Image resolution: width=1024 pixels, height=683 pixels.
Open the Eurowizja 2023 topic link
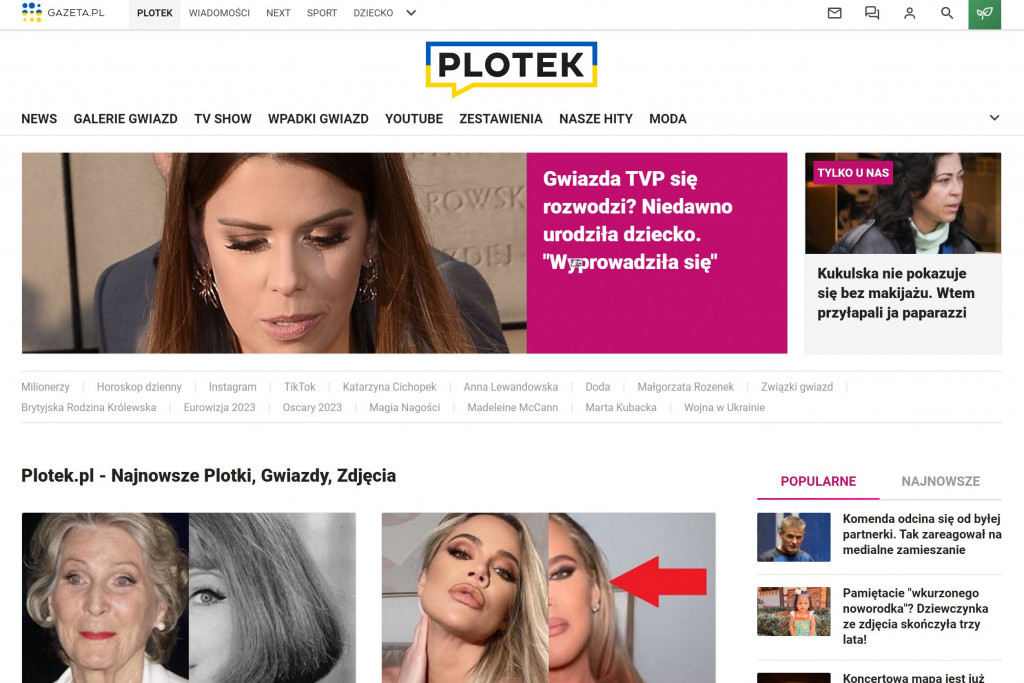219,407
